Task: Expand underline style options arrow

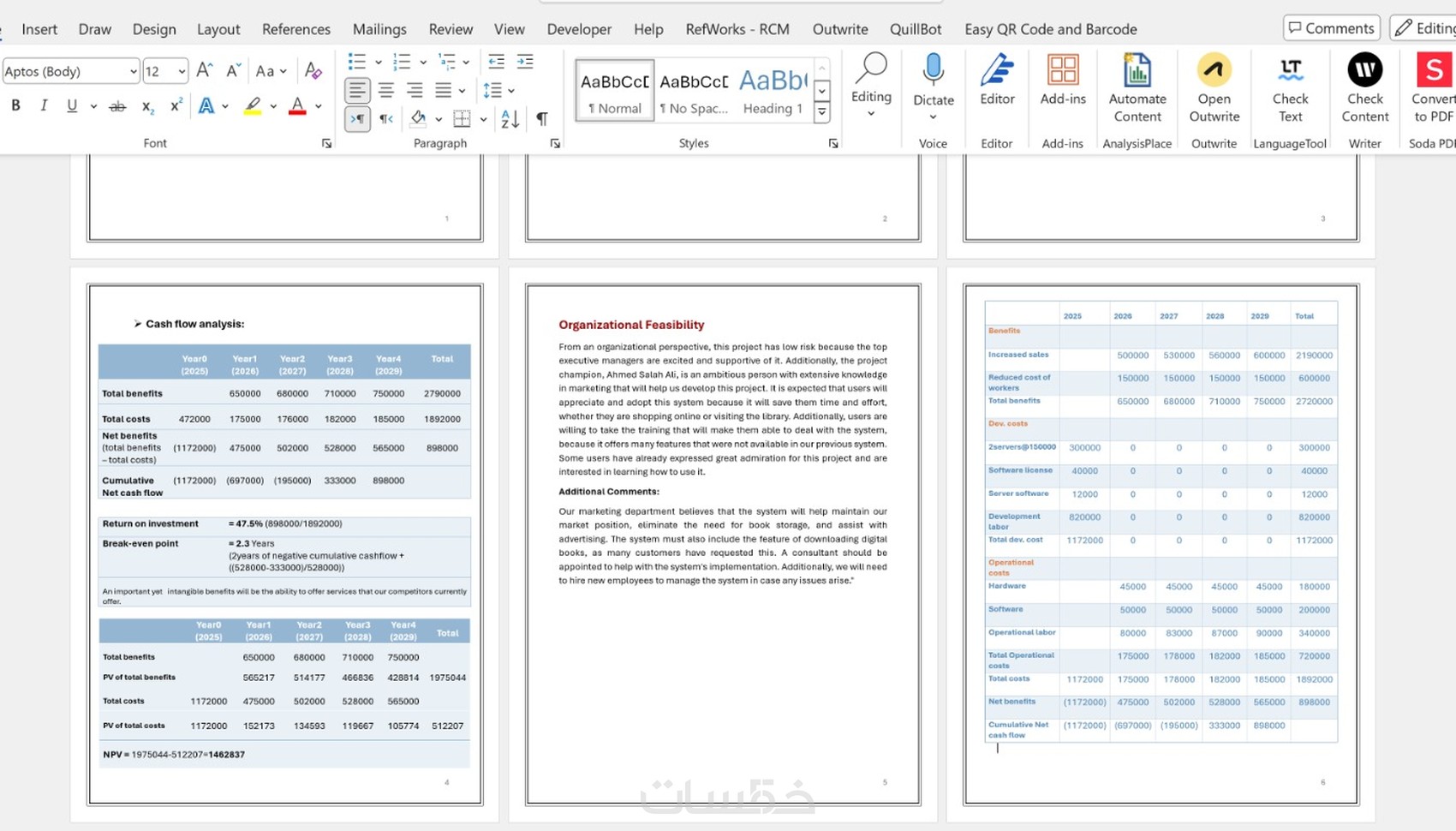Action: click(93, 106)
